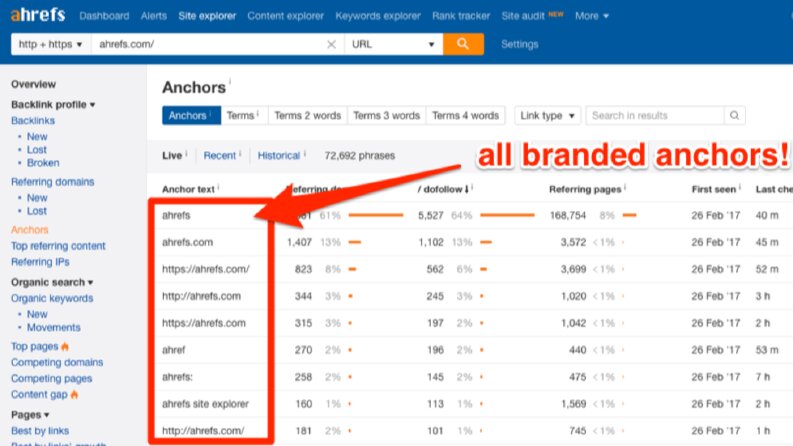Open Site audit in the top navigation
Screen dimensions: 793x446
pyautogui.click(x=523, y=16)
